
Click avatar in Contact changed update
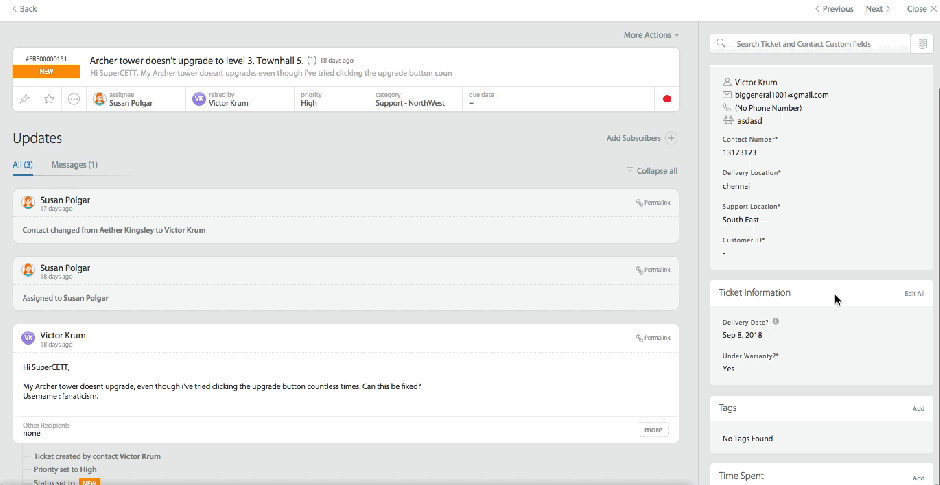tap(28, 203)
